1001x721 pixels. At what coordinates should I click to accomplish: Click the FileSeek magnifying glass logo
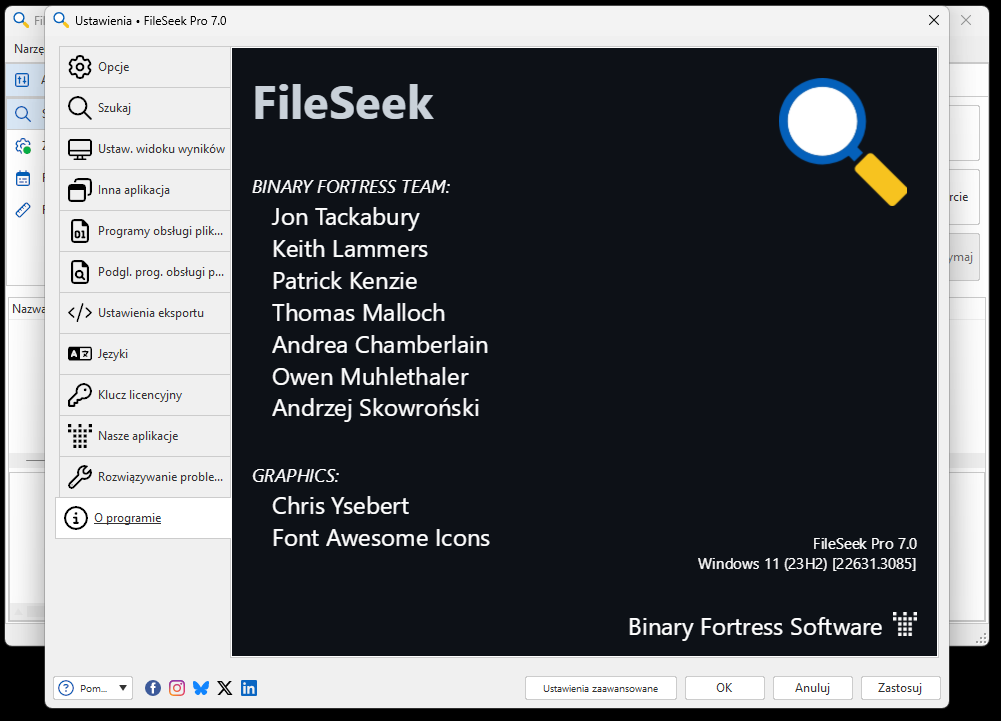point(843,142)
